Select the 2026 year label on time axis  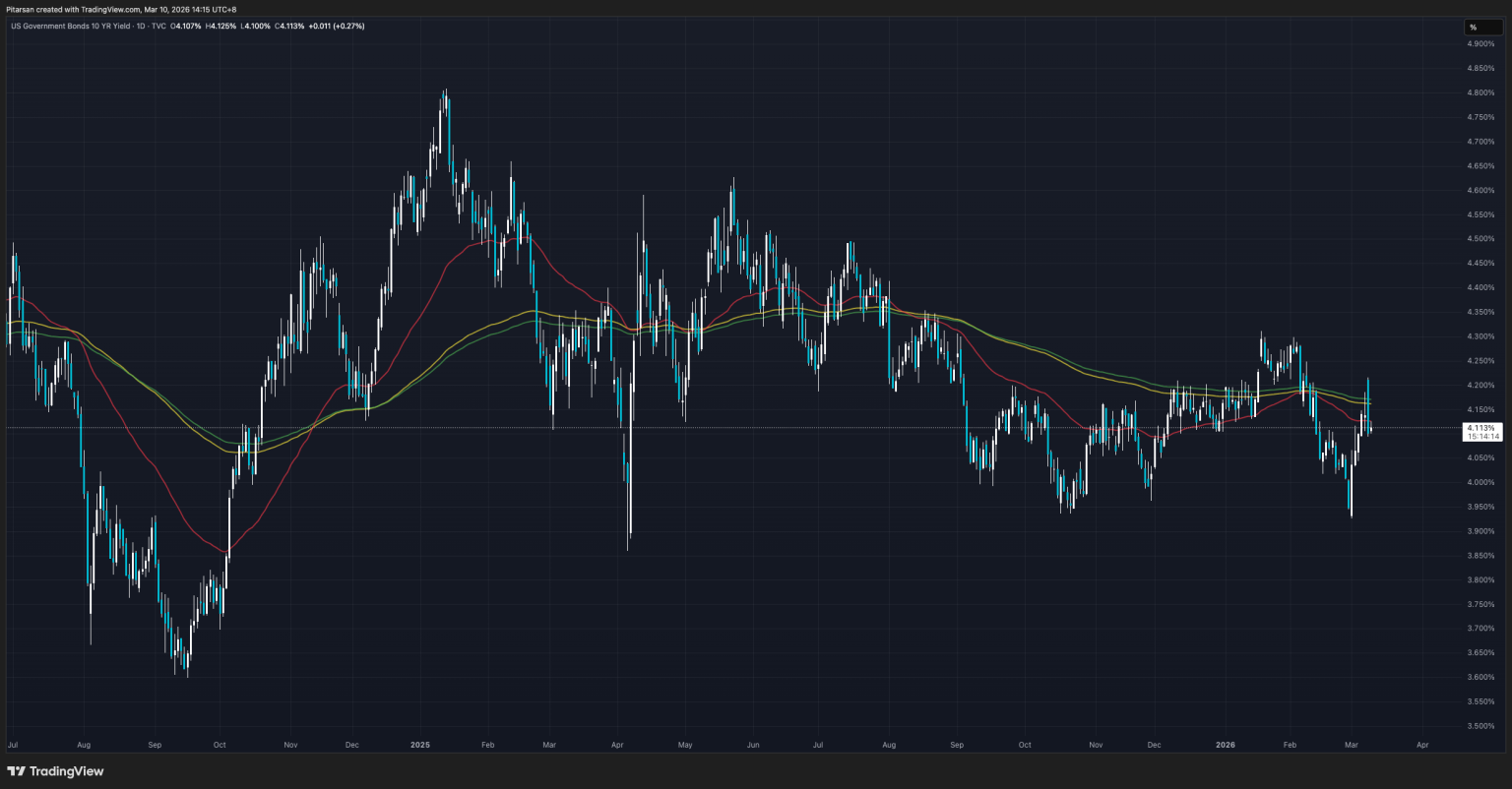[x=1226, y=745]
